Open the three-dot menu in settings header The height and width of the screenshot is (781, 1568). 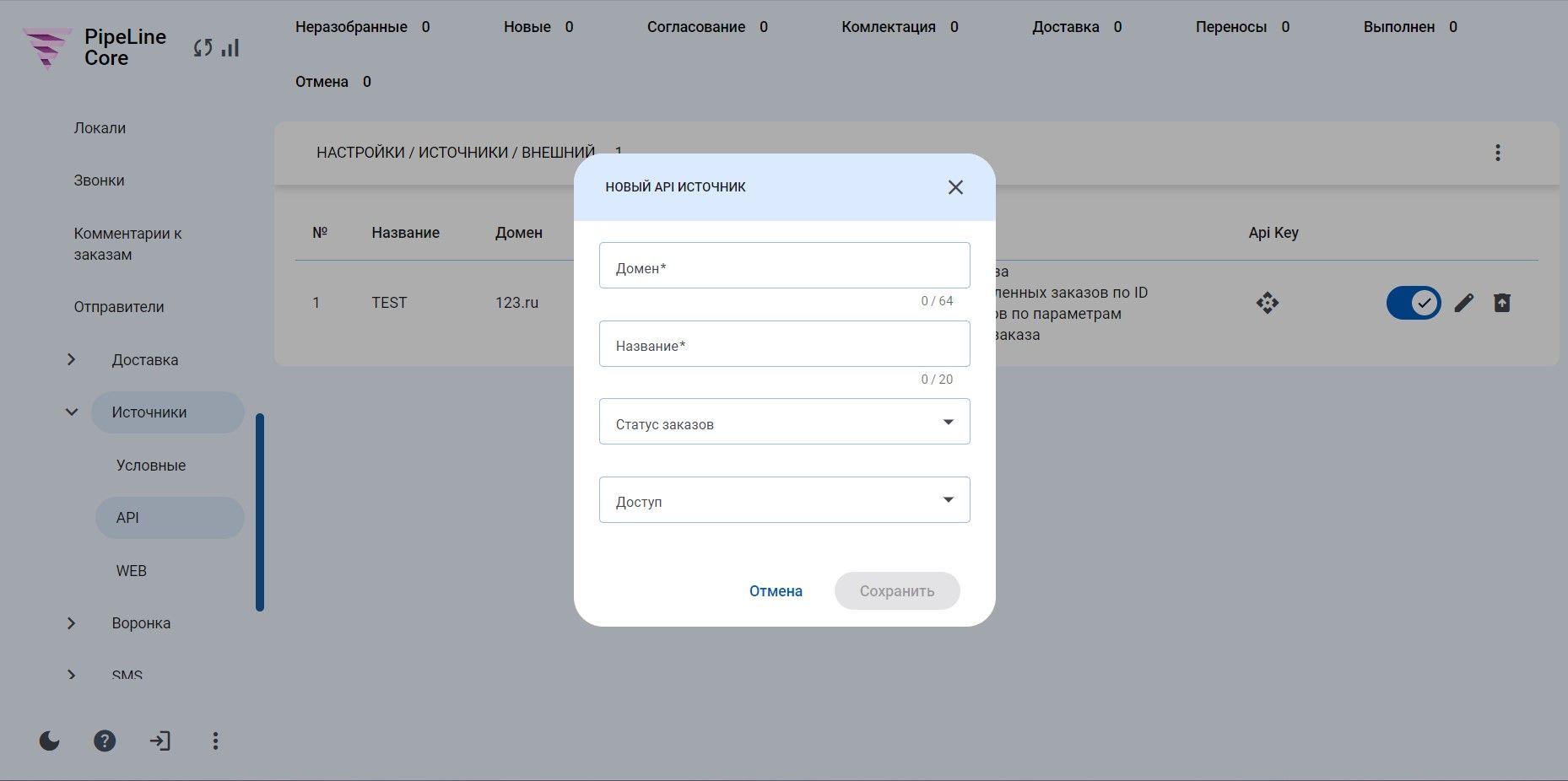coord(1498,153)
